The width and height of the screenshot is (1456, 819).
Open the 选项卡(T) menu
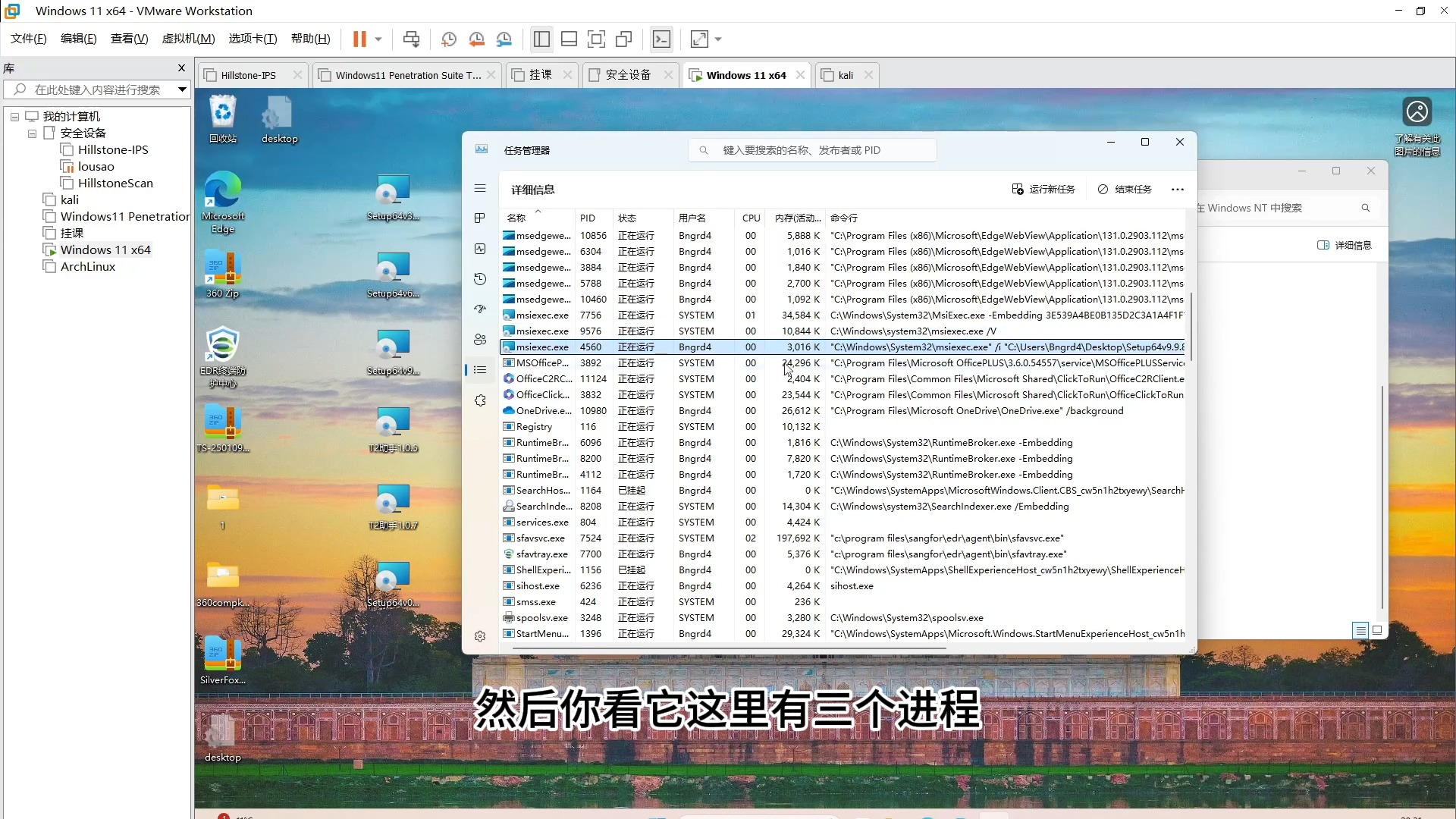[x=253, y=39]
